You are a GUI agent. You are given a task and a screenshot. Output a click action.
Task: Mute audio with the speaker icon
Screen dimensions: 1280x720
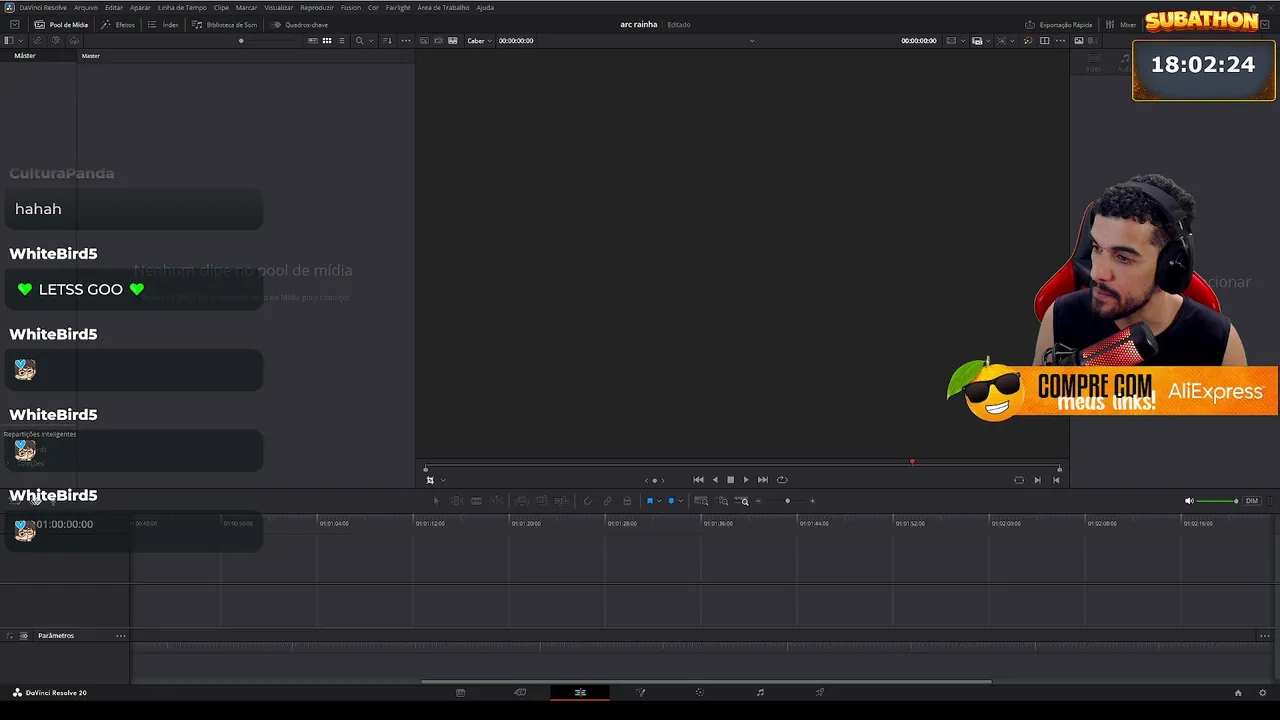(x=1189, y=501)
